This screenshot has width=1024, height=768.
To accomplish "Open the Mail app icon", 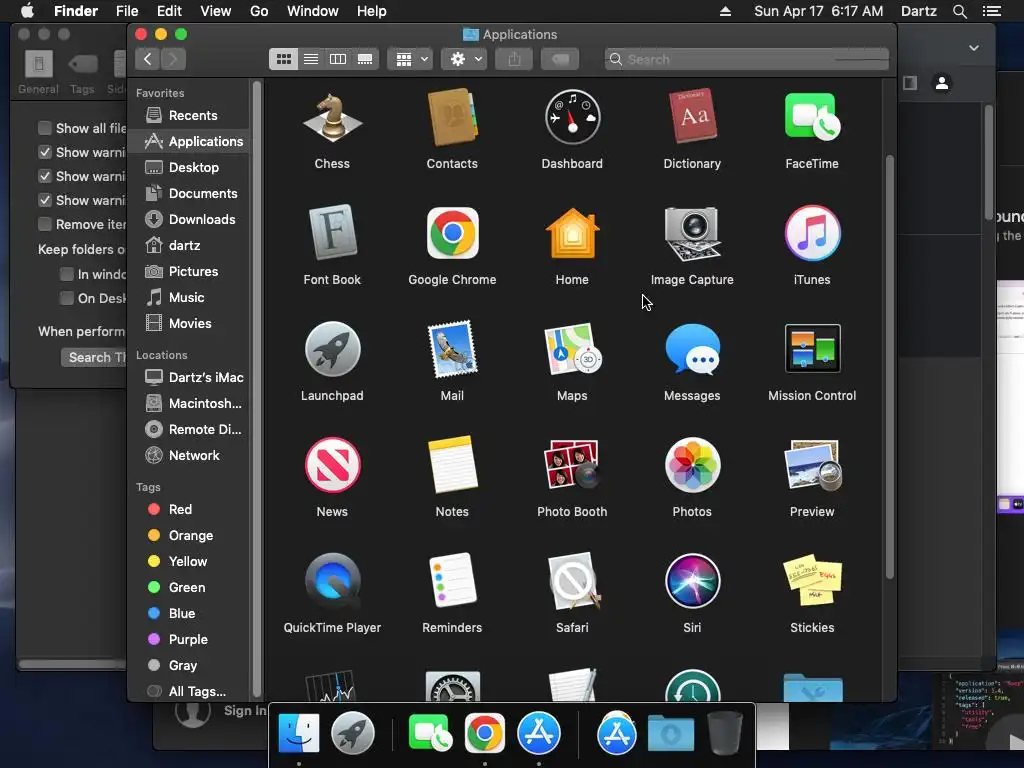I will pos(452,349).
